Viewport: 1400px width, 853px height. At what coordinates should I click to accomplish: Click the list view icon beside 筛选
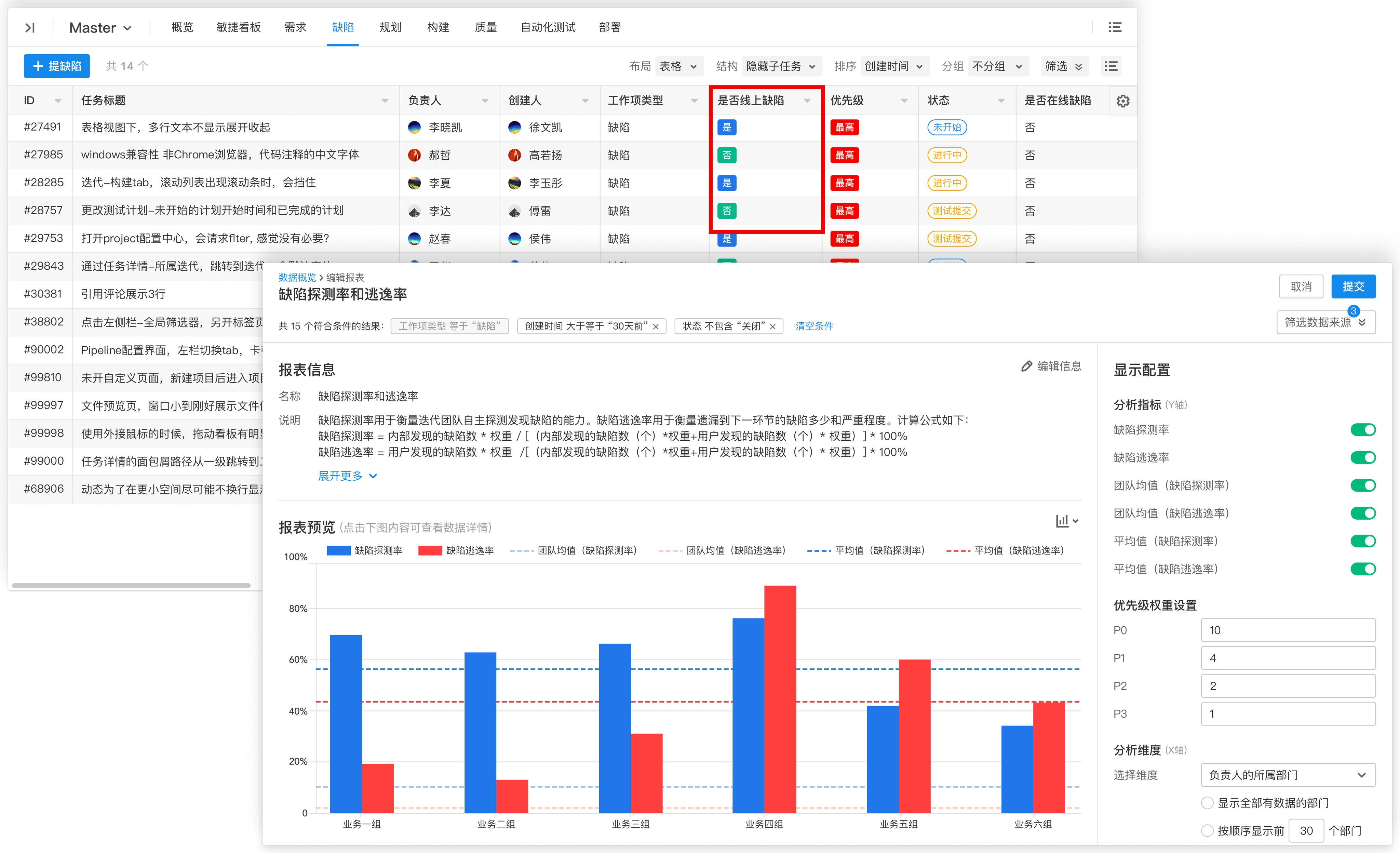pyautogui.click(x=1112, y=66)
